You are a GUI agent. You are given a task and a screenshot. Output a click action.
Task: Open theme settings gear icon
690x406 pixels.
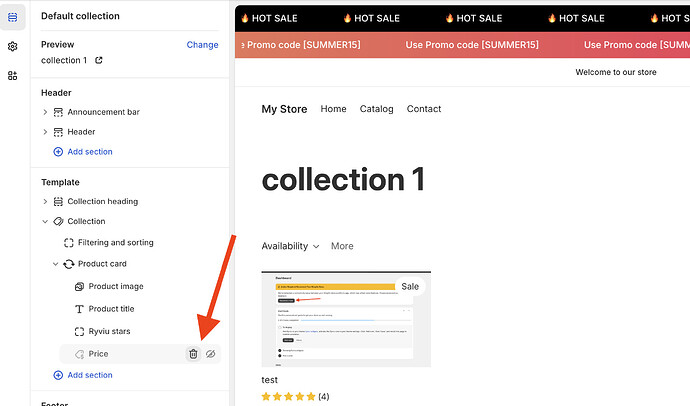coord(12,46)
